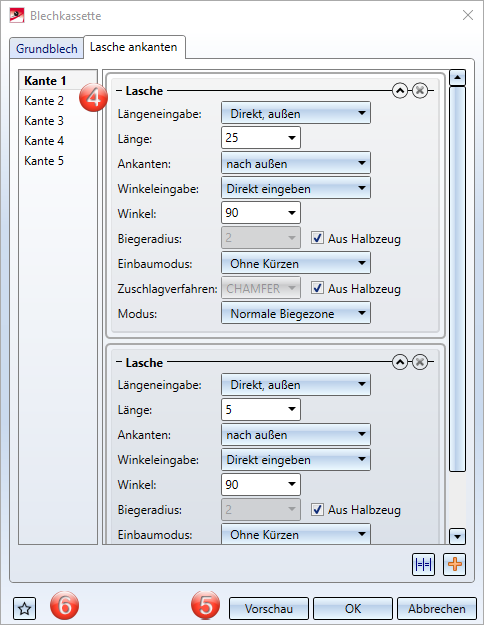Open Winkel dropdown arrow in second Lasche

coord(292,484)
